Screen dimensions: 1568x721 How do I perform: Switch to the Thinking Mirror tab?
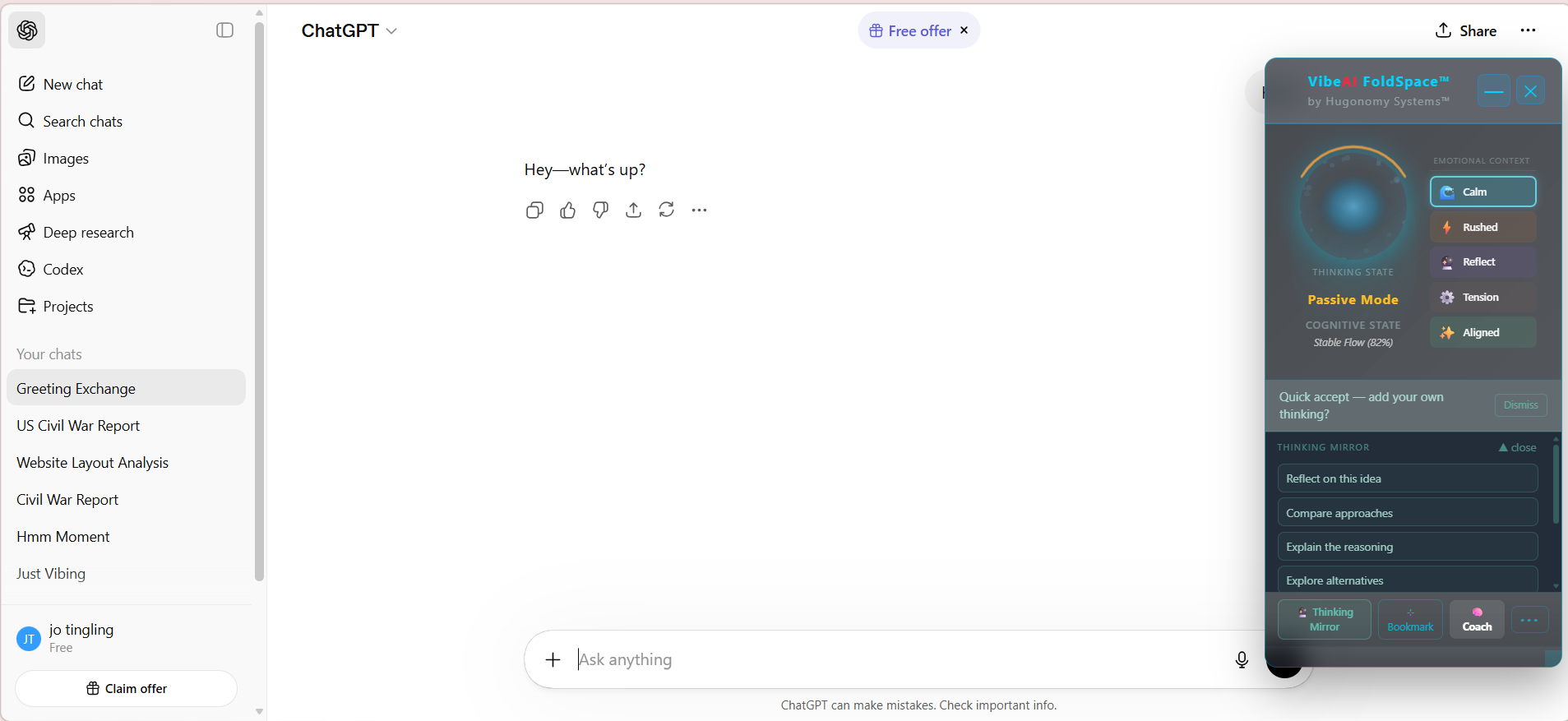pyautogui.click(x=1325, y=620)
